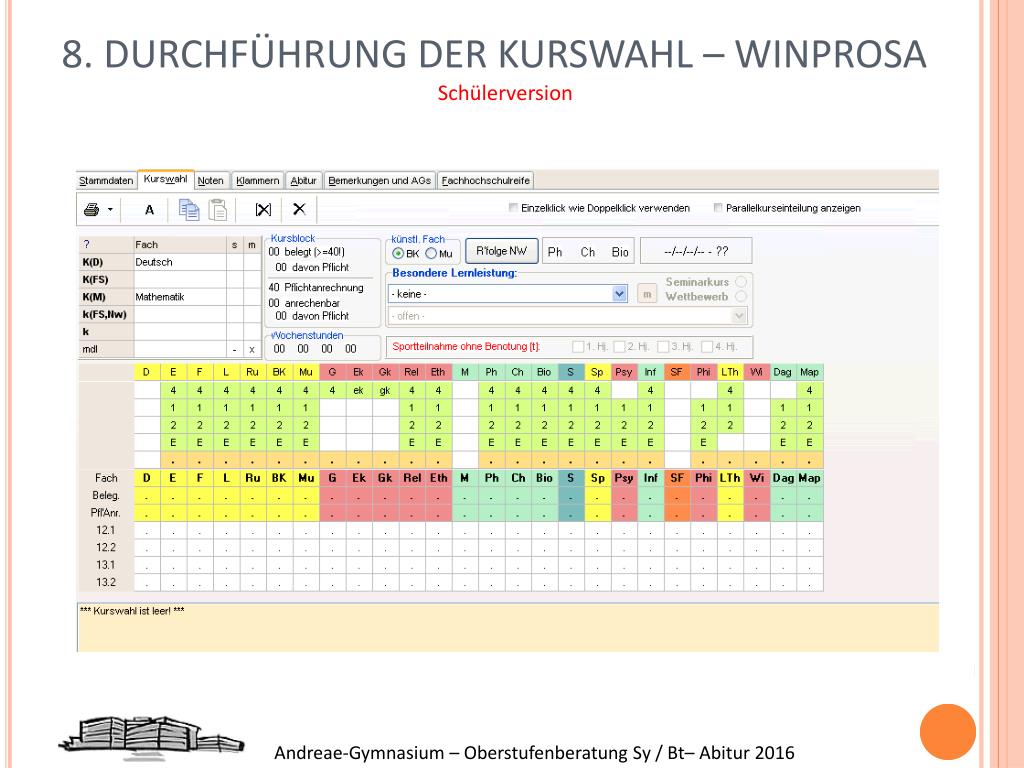The image size is (1024, 768).
Task: Select the Mu radio button
Action: (x=431, y=253)
